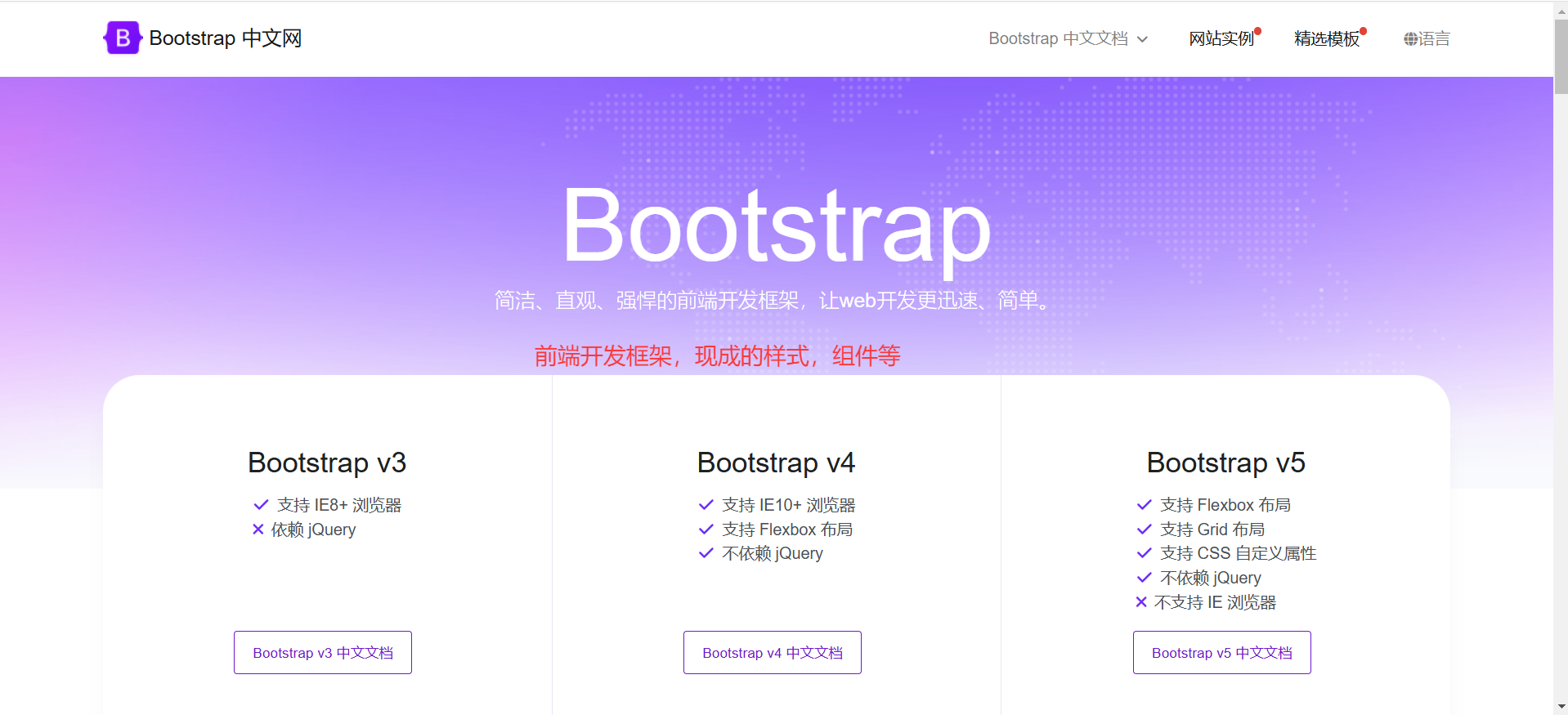This screenshot has height=715, width=1568.
Task: Go to 网站实例 page
Action: click(1221, 38)
